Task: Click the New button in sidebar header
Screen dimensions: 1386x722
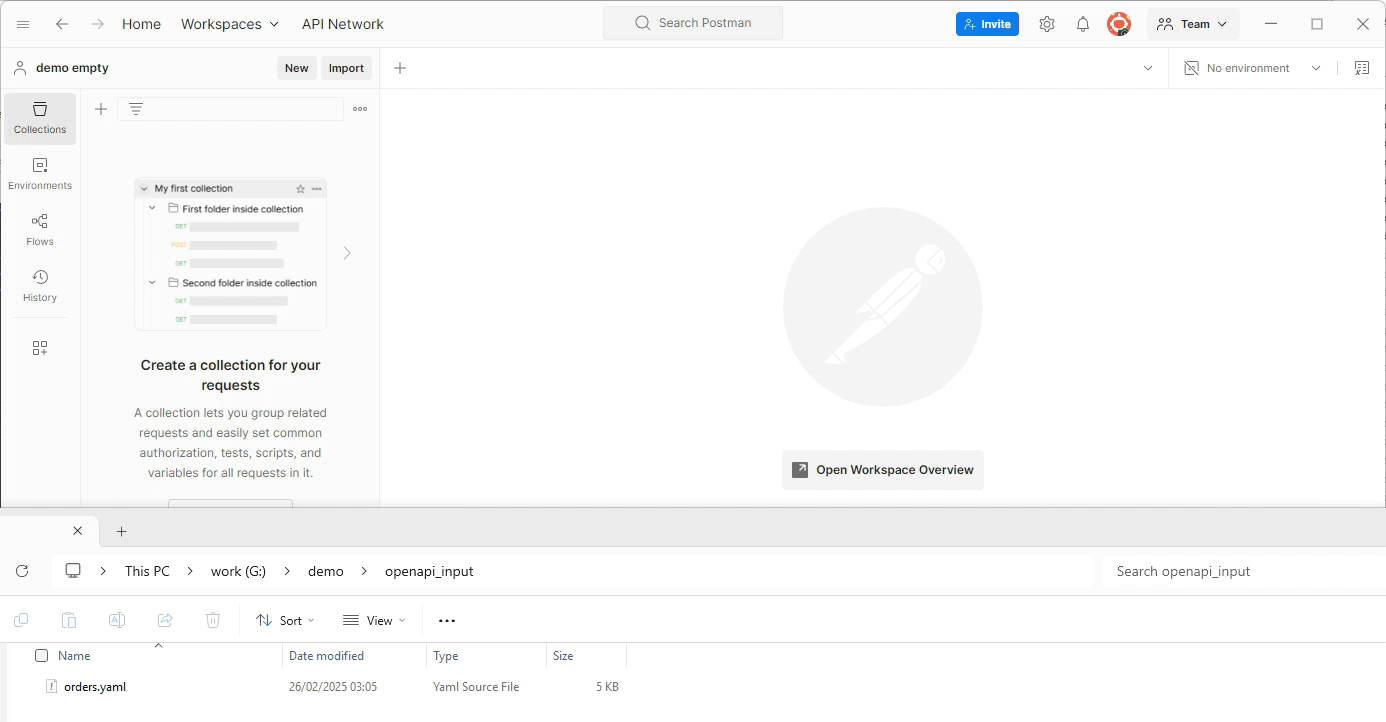Action: click(296, 68)
